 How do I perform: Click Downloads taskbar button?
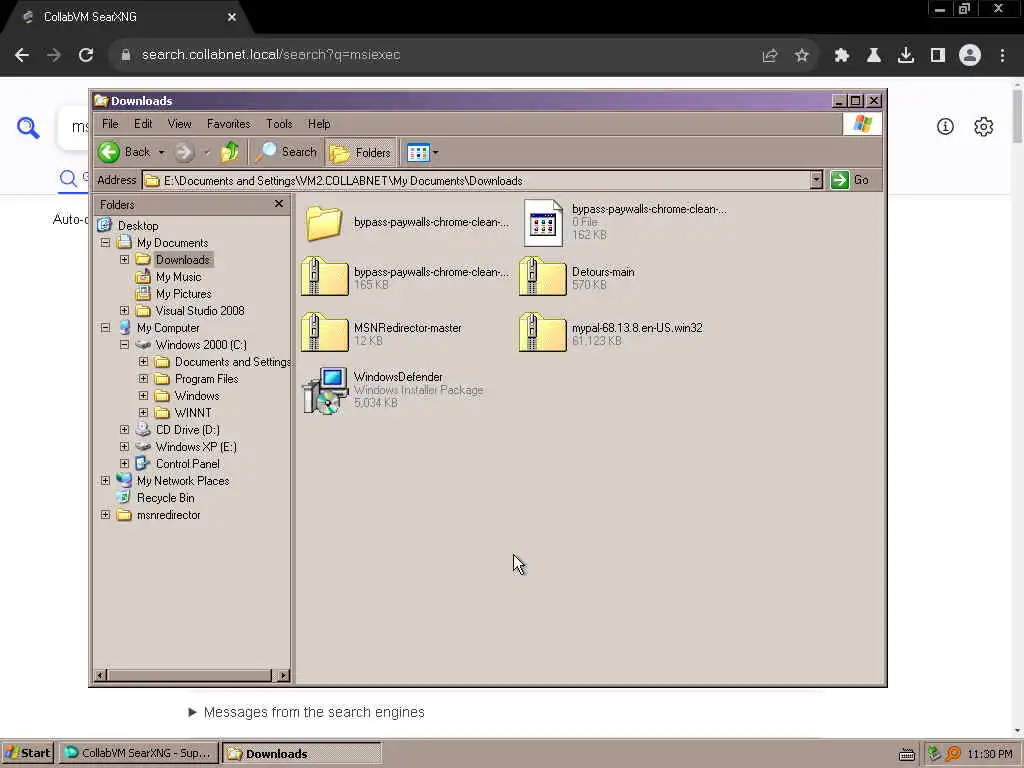pyautogui.click(x=302, y=753)
